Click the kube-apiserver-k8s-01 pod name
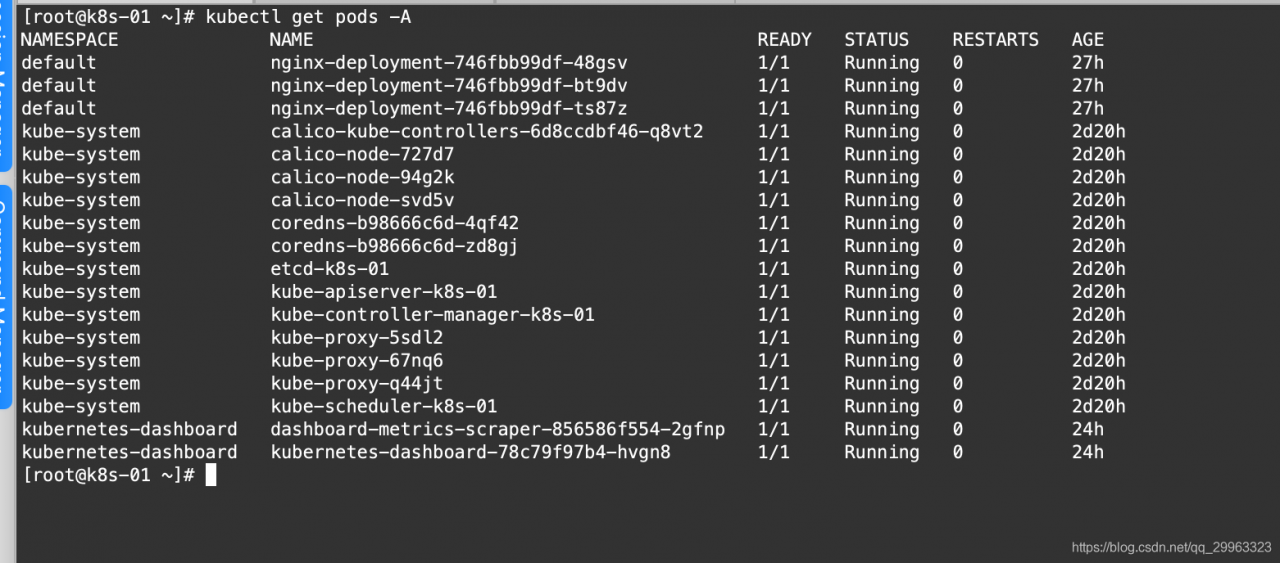Viewport: 1280px width, 563px height. click(x=384, y=292)
